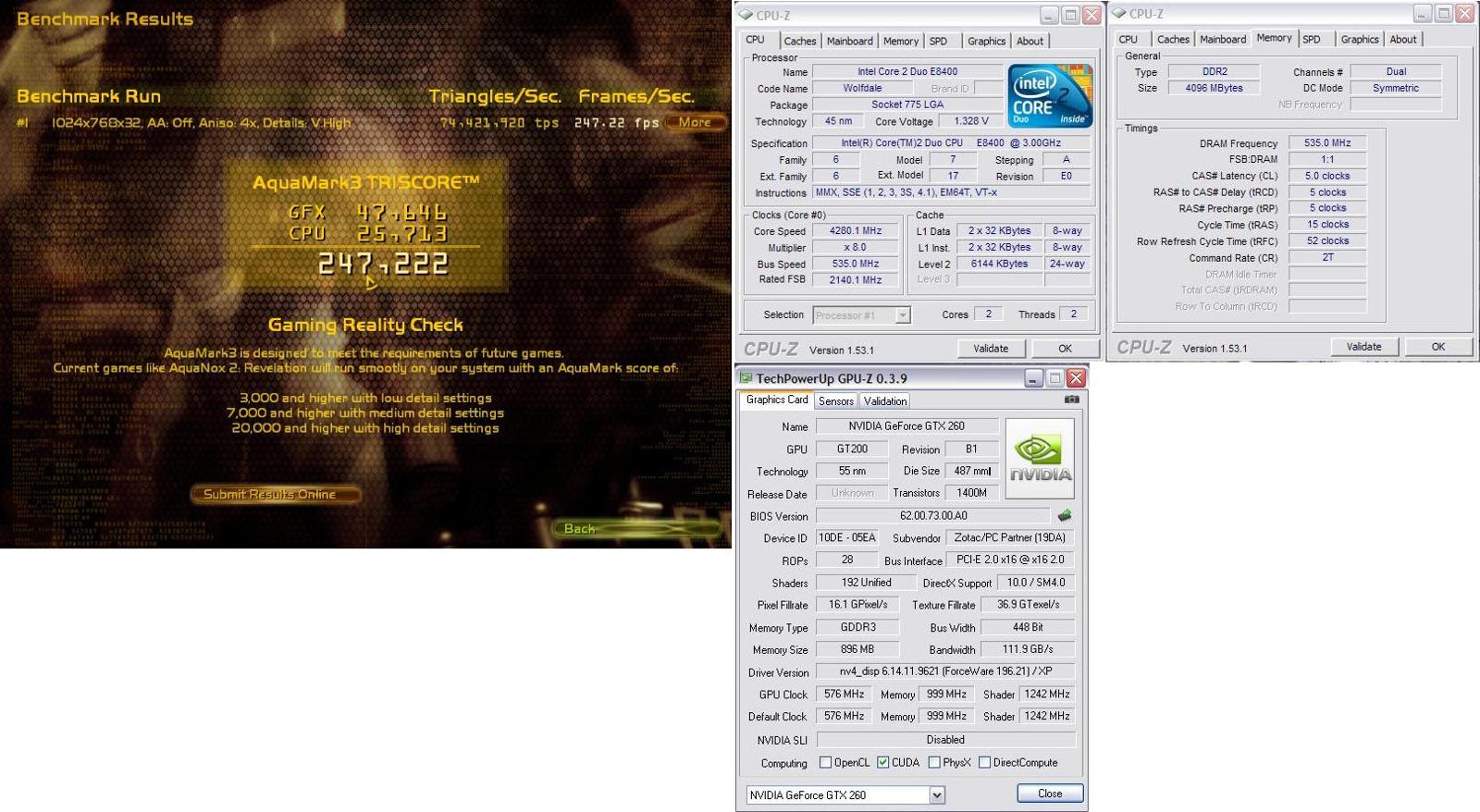Click the left CPU-Z window title icon
1480x812 pixels.
click(x=746, y=15)
